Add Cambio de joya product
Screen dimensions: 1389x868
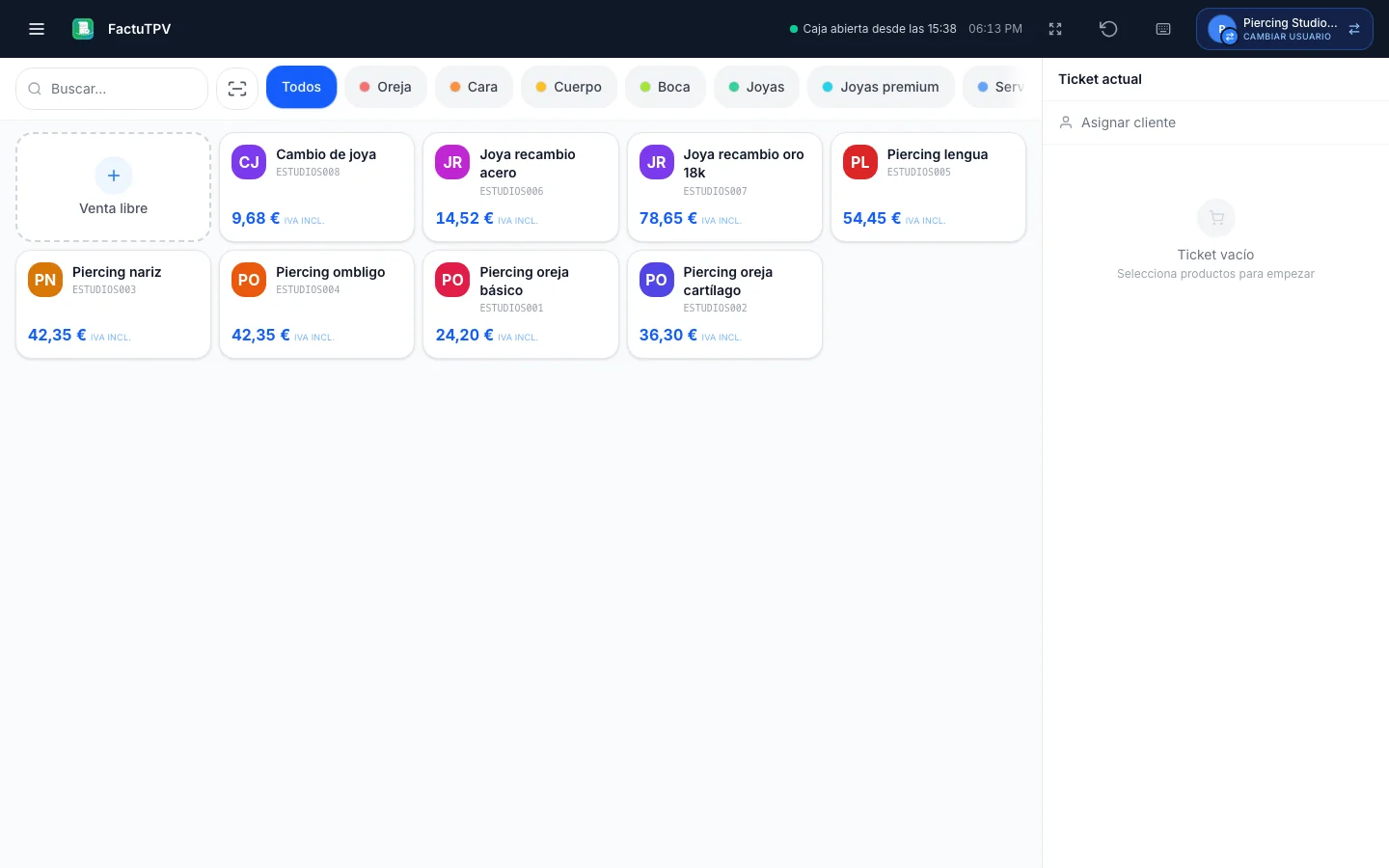click(x=317, y=187)
